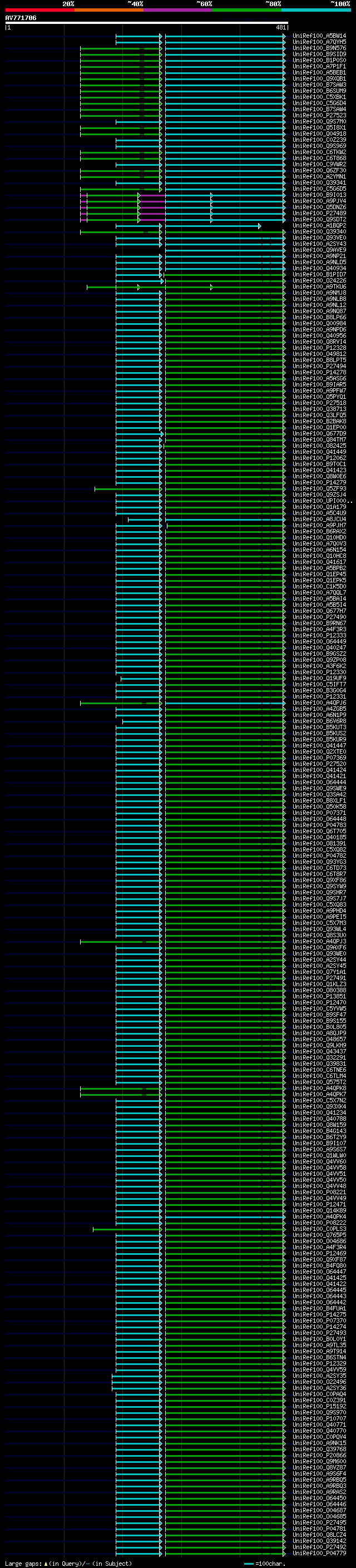Select hit label UniRef100_P12328
Viewport: 356px width, 1568px height.
pyautogui.click(x=319, y=348)
